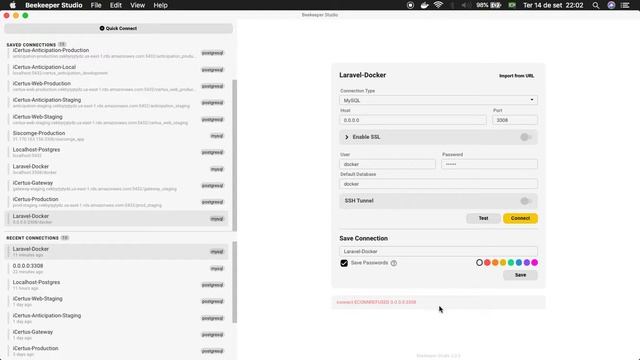Click the Save button

pyautogui.click(x=520, y=275)
